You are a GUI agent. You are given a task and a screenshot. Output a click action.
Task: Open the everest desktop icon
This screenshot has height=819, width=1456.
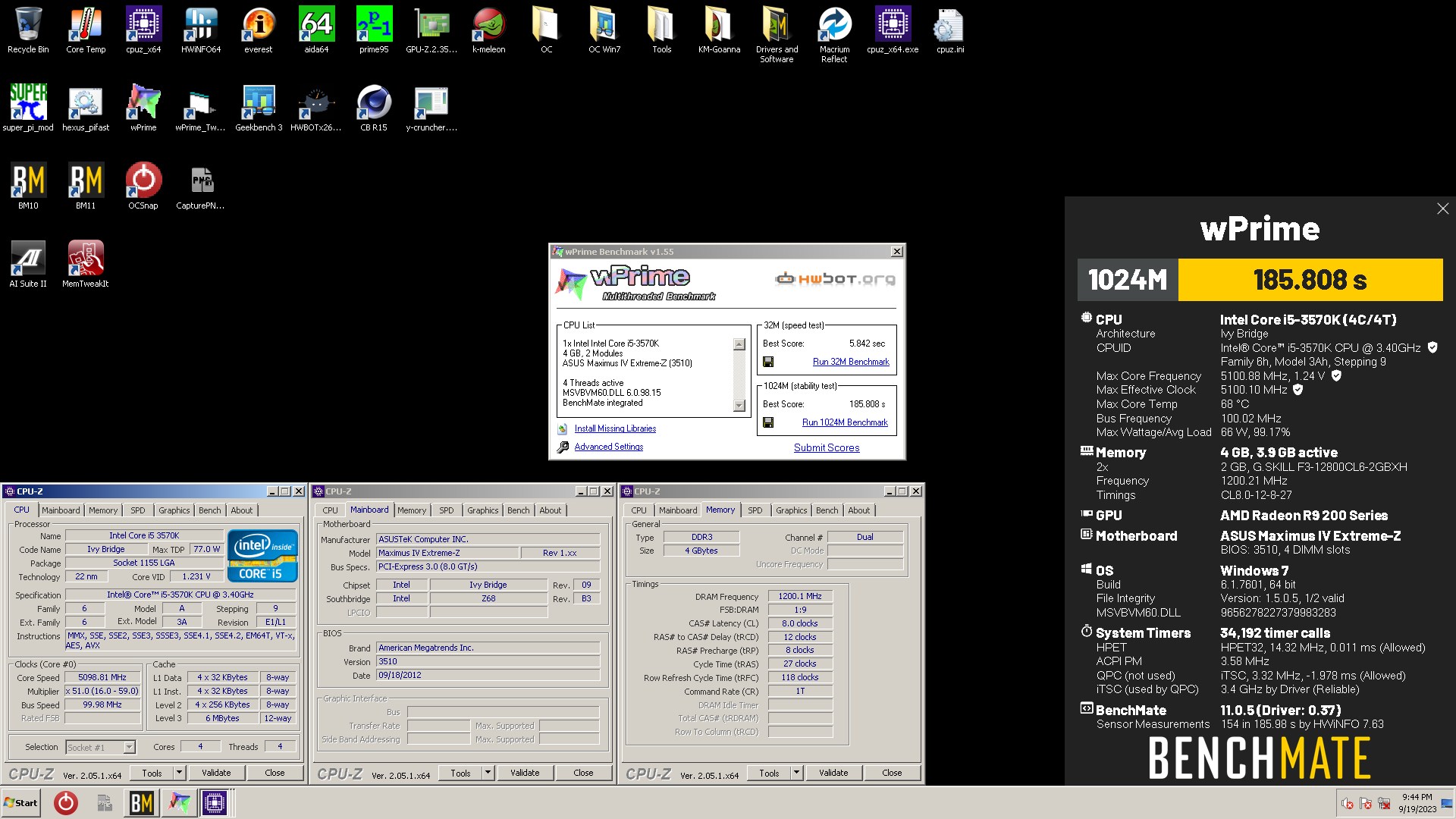point(259,30)
